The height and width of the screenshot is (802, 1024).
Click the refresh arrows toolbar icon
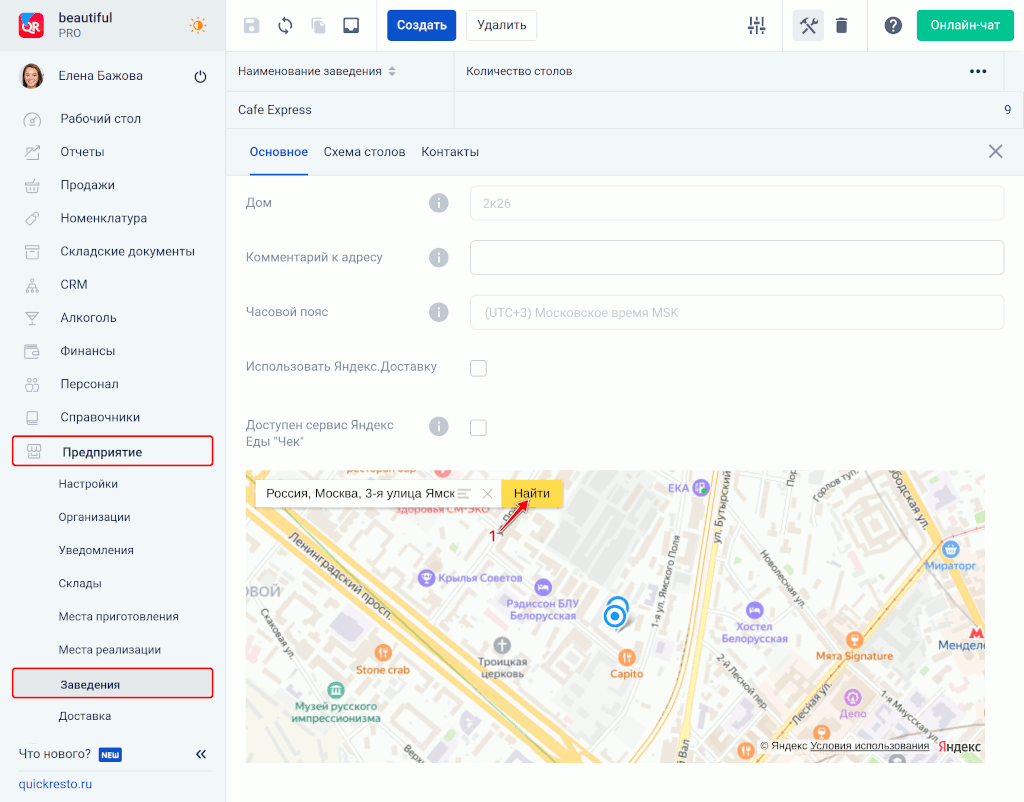point(285,25)
